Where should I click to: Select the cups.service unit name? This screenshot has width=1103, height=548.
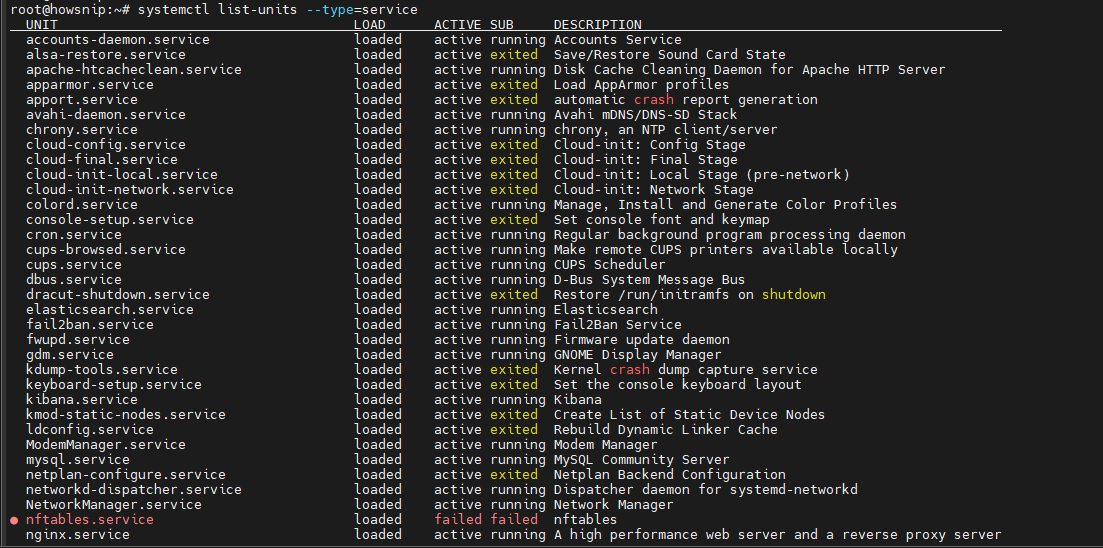[74, 265]
